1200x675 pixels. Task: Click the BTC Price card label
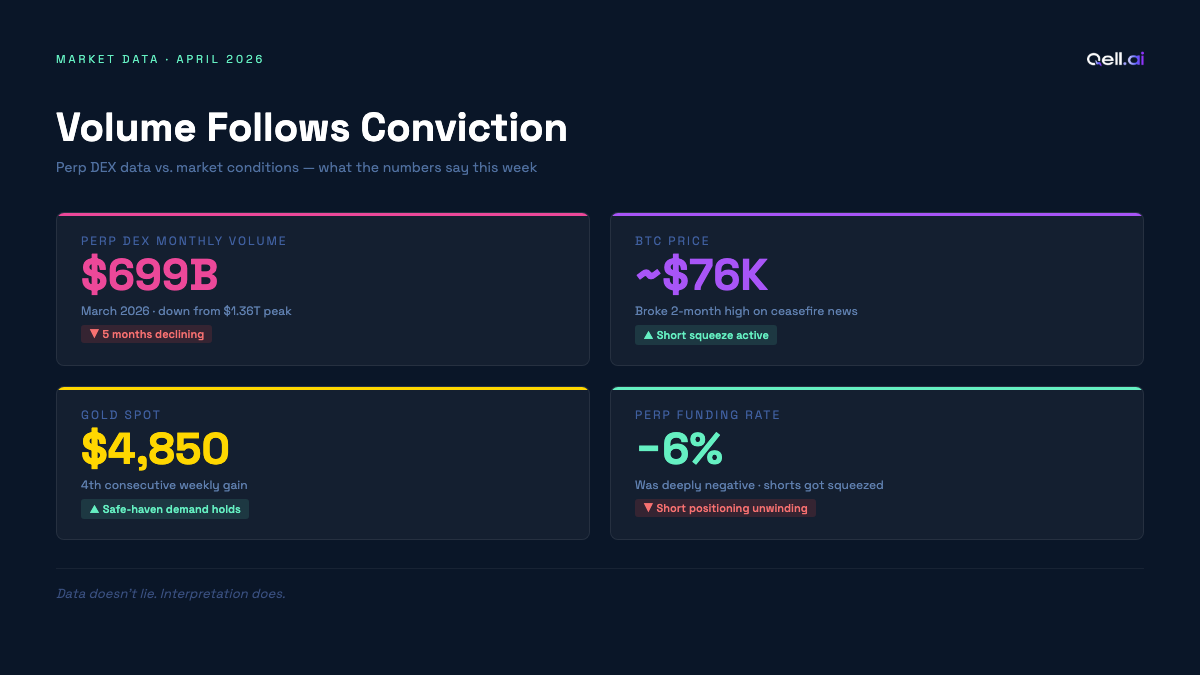click(x=672, y=241)
